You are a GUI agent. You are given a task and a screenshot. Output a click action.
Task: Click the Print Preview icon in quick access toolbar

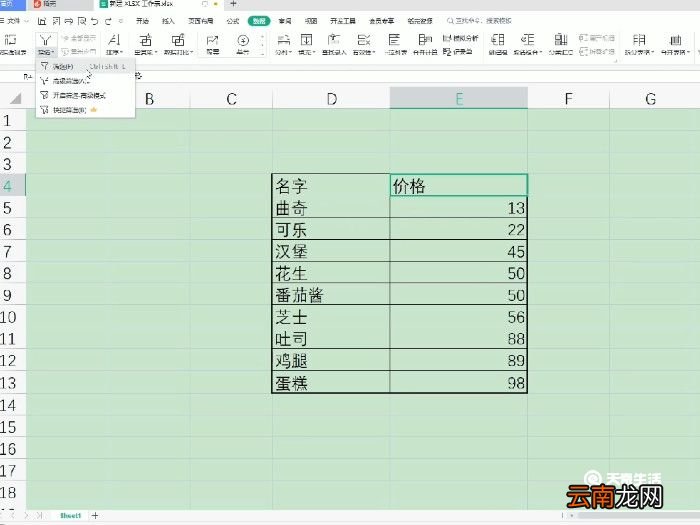[x=82, y=21]
